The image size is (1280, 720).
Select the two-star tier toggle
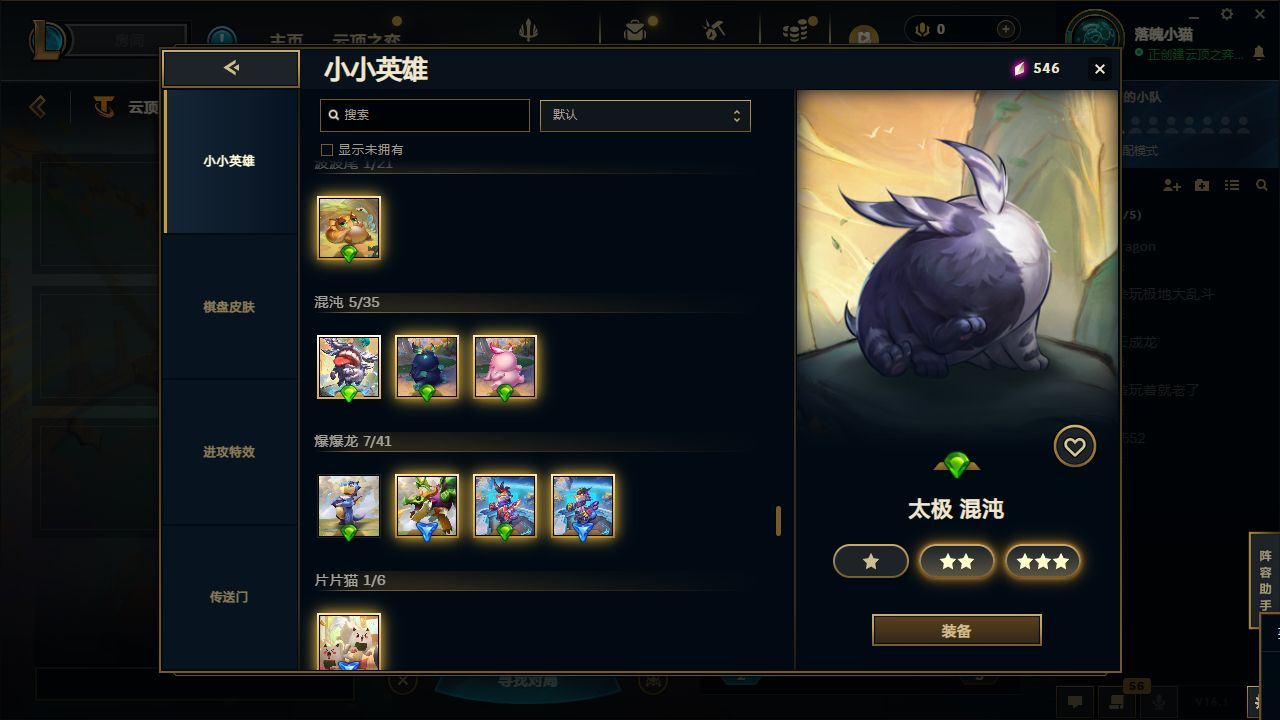pos(957,562)
